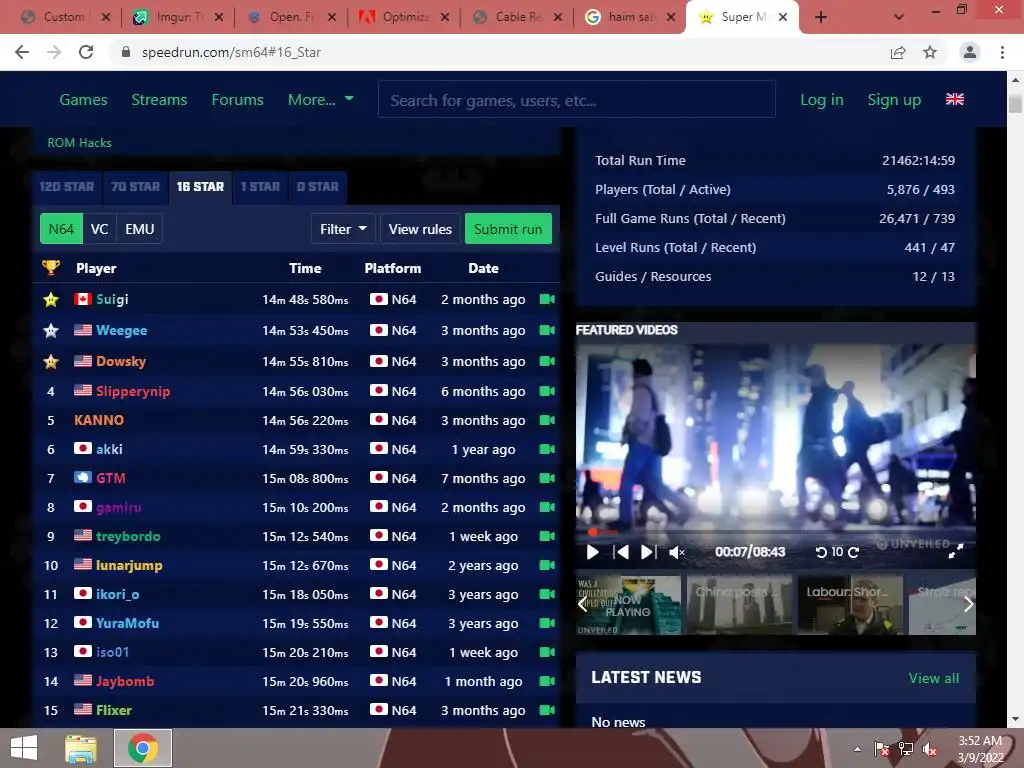Open Windows Start menu
Viewport: 1024px width, 768px height.
coord(24,748)
